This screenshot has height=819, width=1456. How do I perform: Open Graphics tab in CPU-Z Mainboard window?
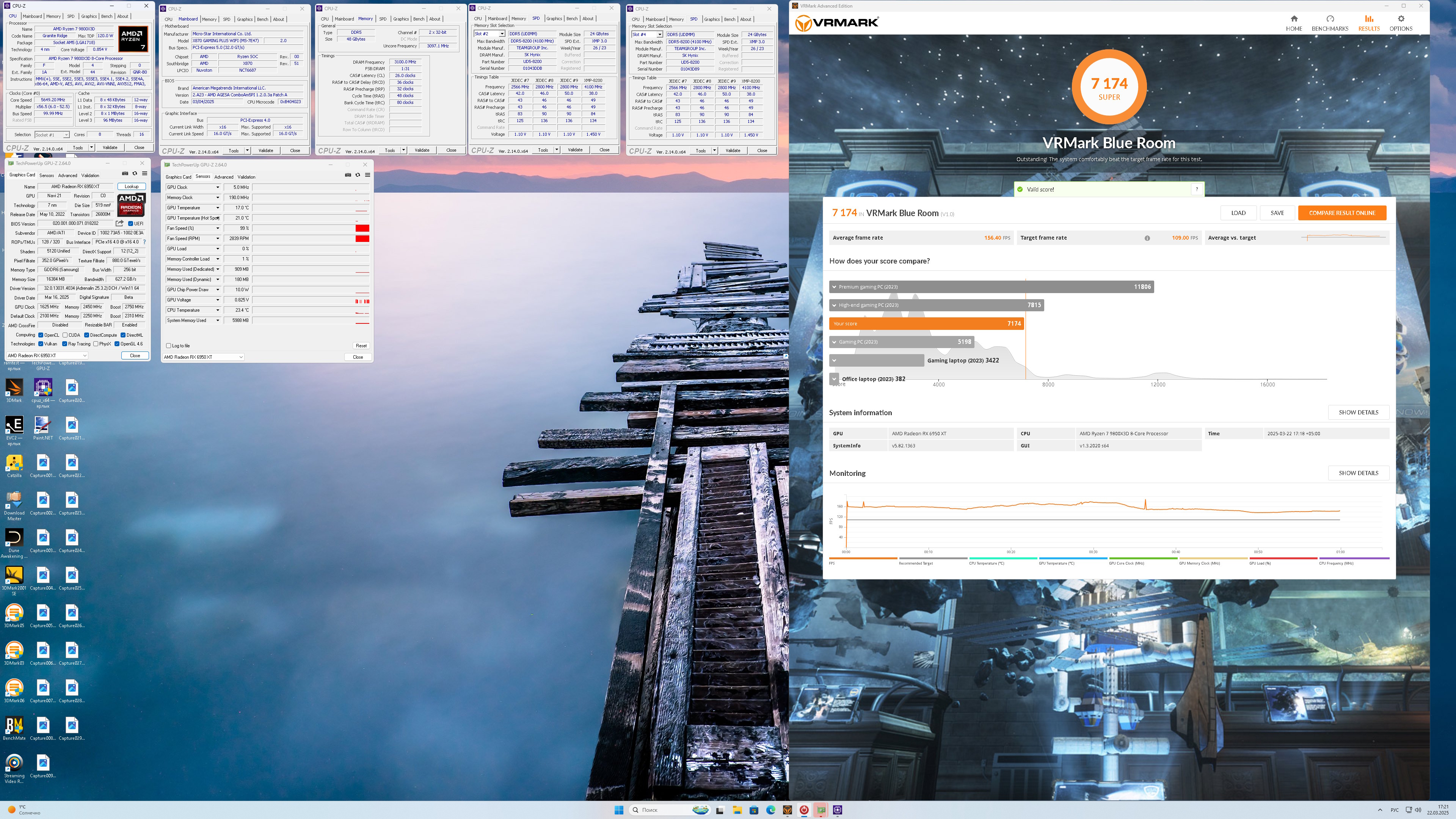[x=245, y=19]
